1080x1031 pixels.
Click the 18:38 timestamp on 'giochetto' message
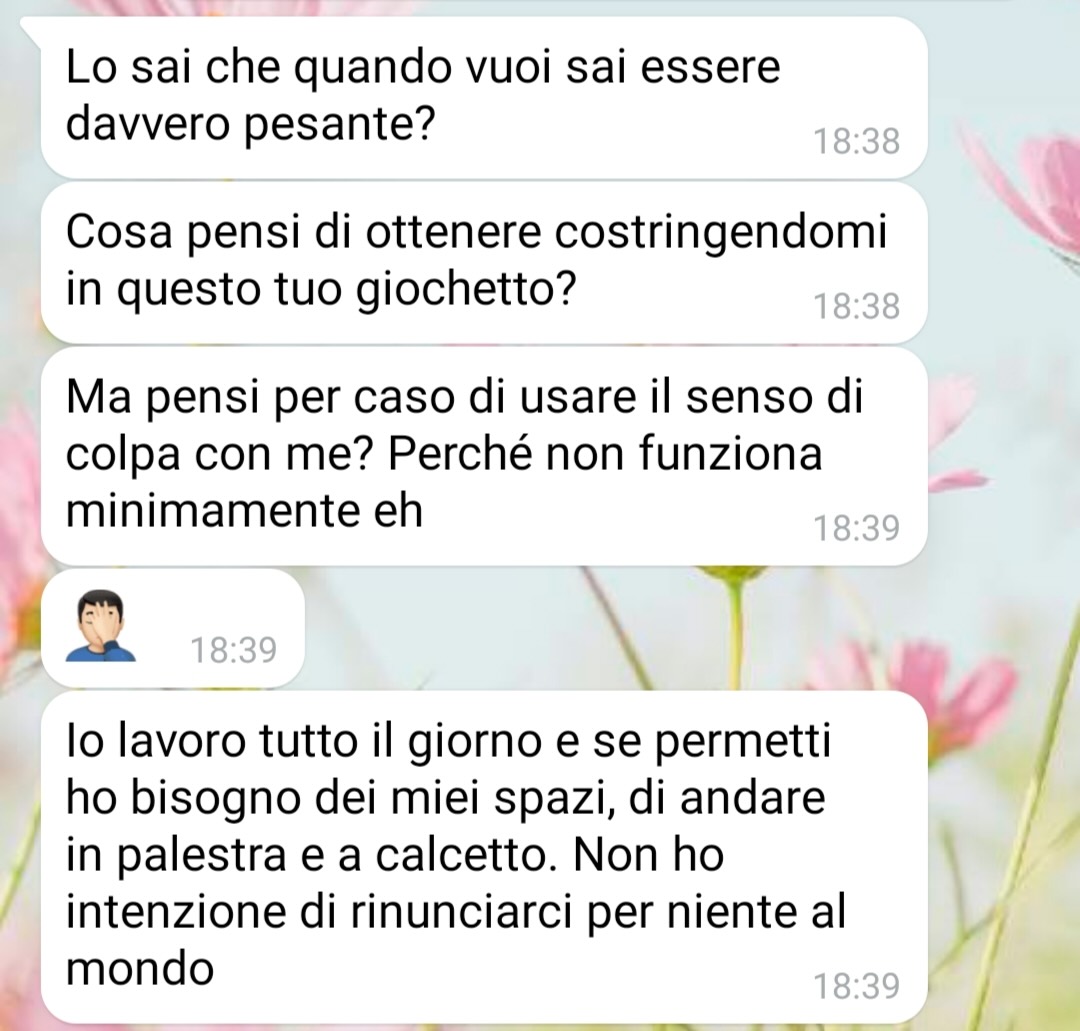point(856,306)
